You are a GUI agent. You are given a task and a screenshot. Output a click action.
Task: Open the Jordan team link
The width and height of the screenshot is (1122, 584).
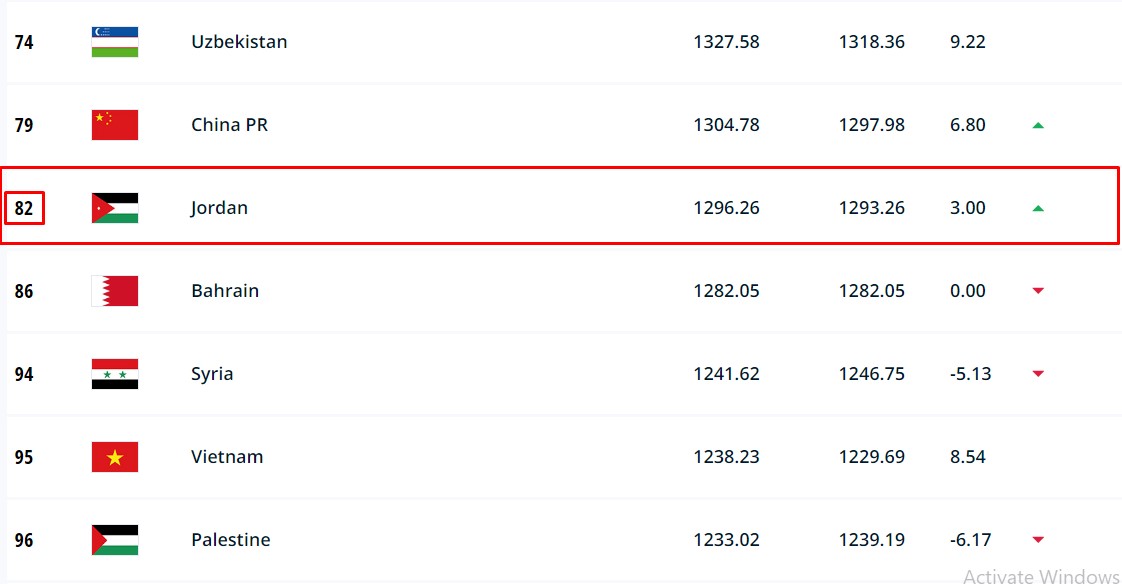click(x=219, y=208)
